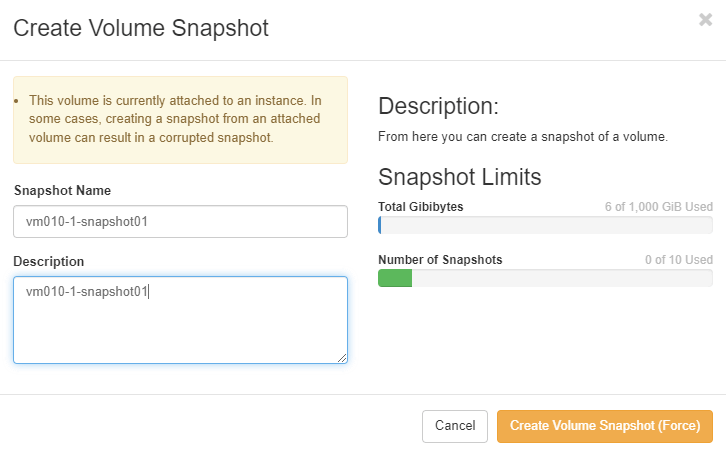Click the Snapshot Name label
Viewport: 726px width, 455px height.
(62, 190)
